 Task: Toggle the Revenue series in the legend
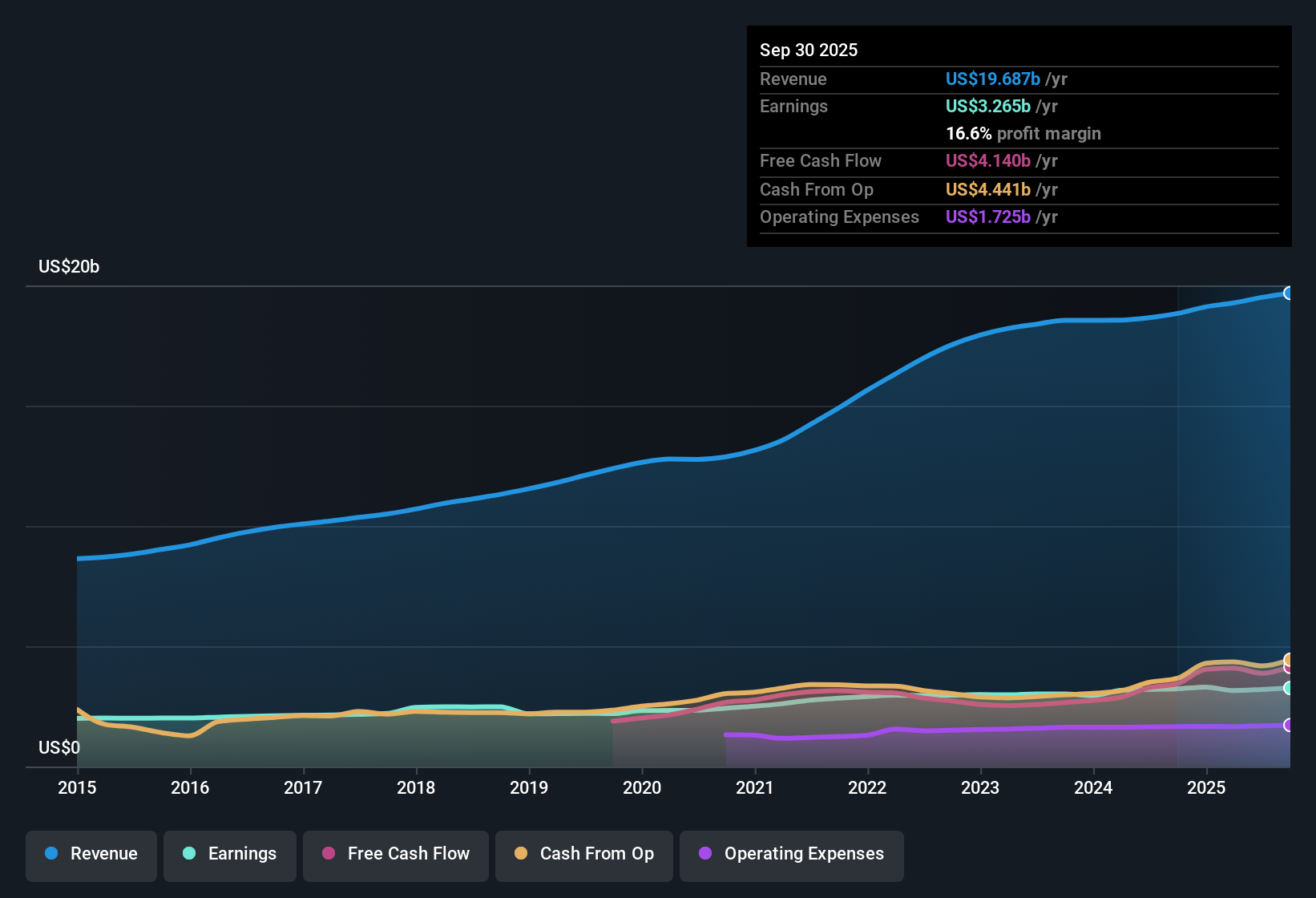click(91, 854)
